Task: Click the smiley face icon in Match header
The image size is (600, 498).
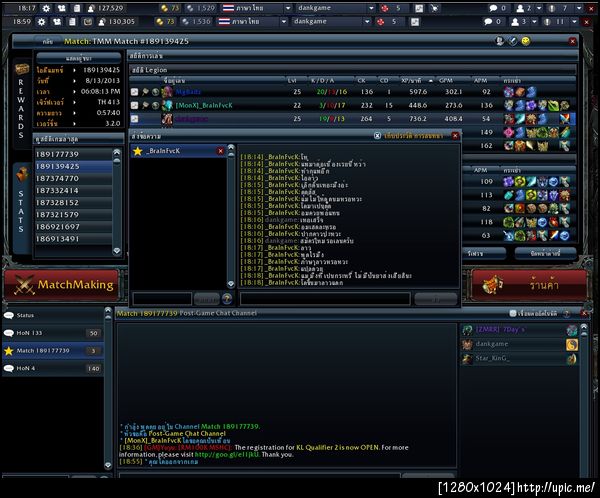Action: (x=526, y=41)
